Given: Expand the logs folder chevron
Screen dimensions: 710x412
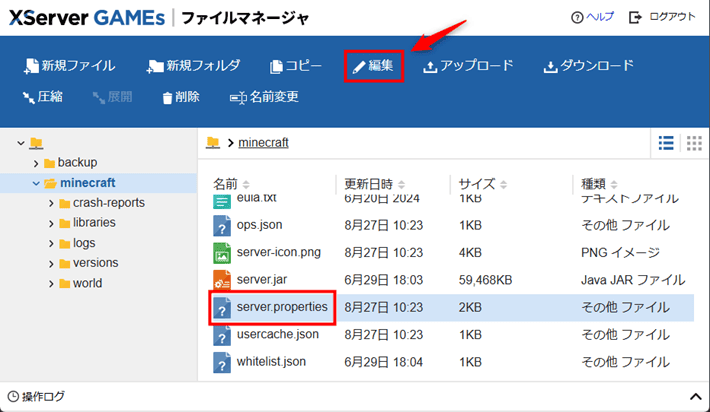Looking at the screenshot, I should click(51, 244).
